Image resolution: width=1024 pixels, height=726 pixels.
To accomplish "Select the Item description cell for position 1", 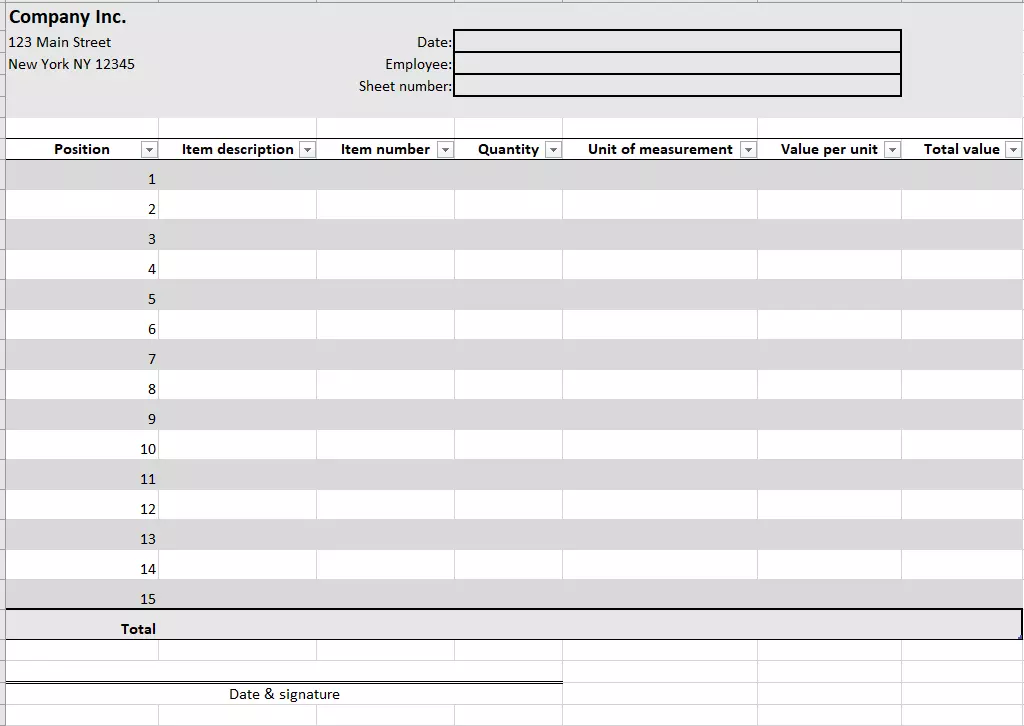I will tap(236, 178).
